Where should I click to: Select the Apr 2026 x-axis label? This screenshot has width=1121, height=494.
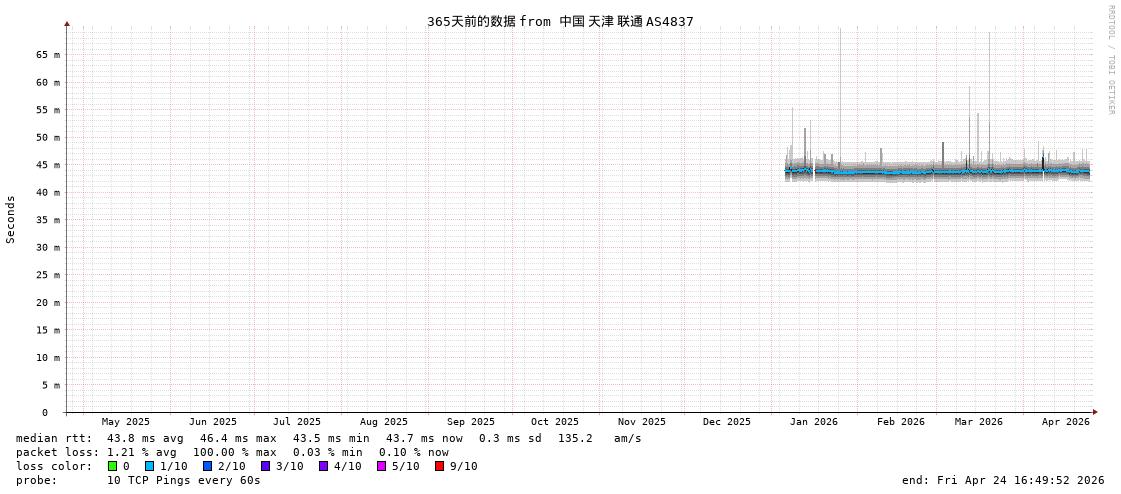coord(1065,422)
